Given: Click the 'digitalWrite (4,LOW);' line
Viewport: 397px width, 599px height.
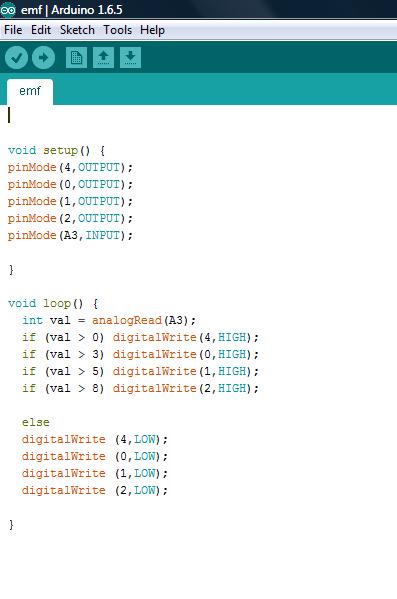Looking at the screenshot, I should tap(95, 439).
